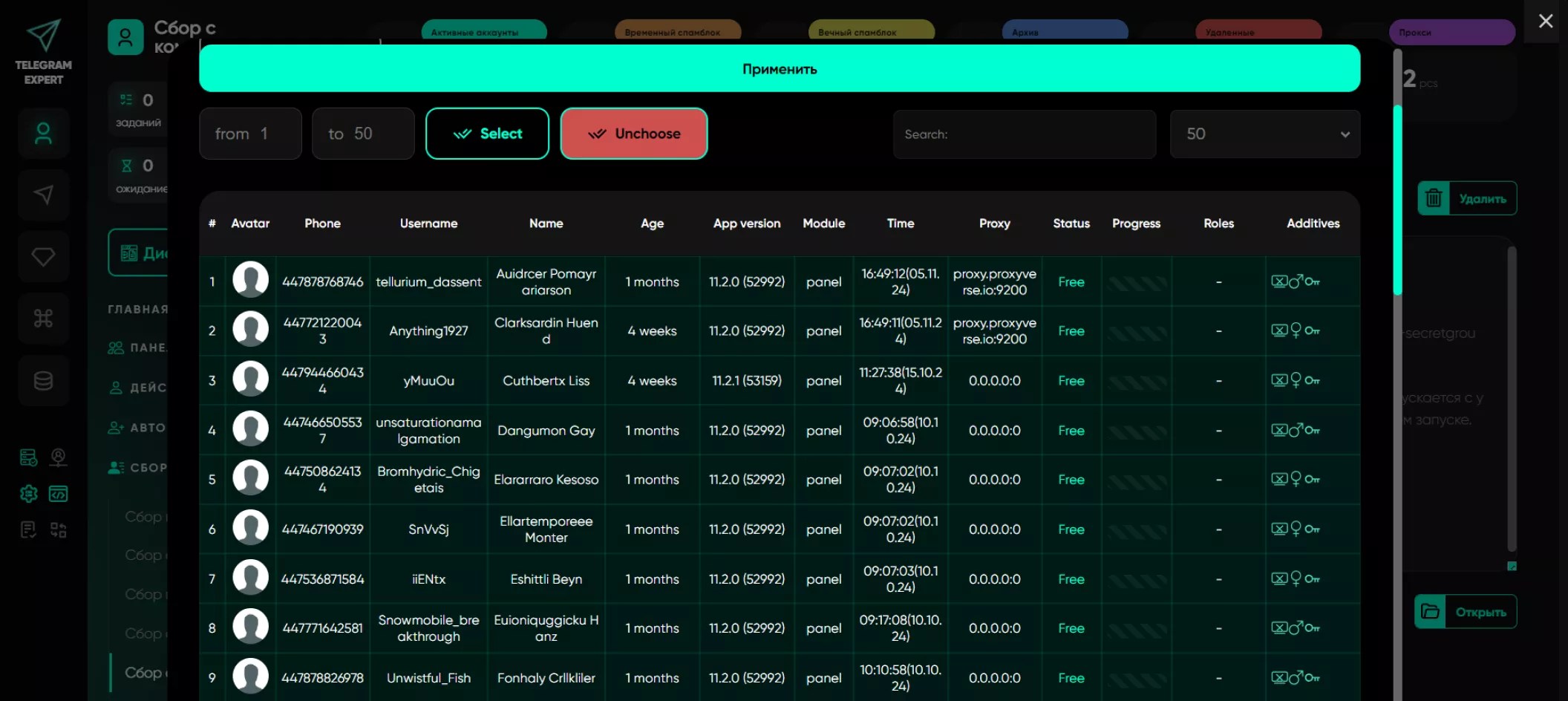Image resolution: width=1568 pixels, height=701 pixels.
Task: Close the dialog with the X
Action: point(1546,21)
